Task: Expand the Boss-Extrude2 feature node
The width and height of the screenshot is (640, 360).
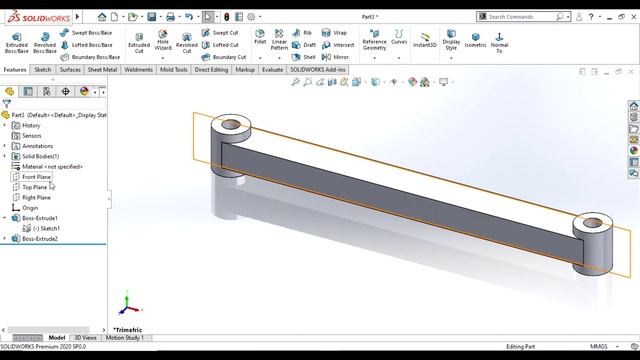Action: click(5, 238)
